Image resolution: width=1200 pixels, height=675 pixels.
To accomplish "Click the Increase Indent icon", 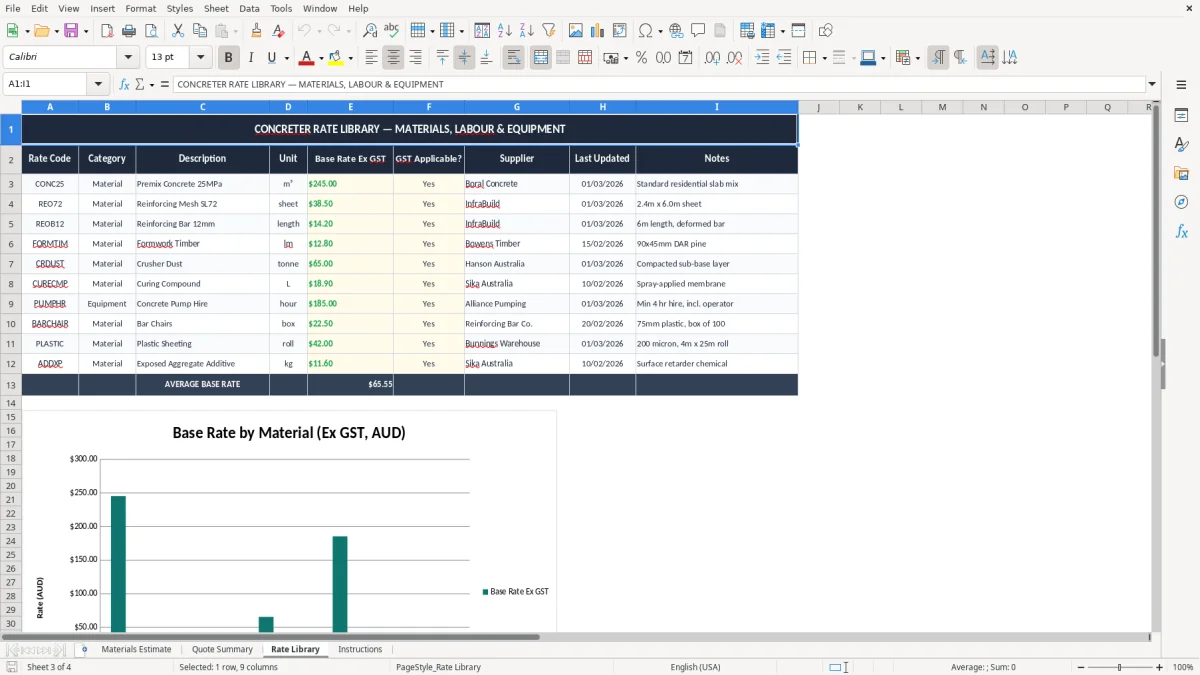I will pos(762,58).
